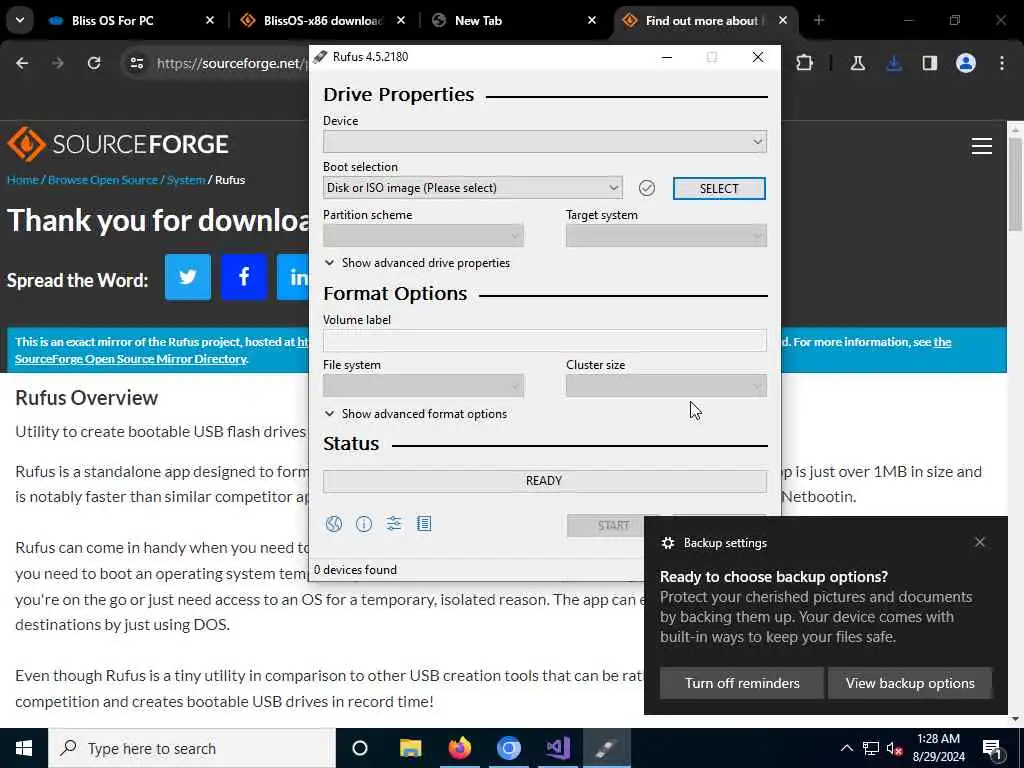Image resolution: width=1024 pixels, height=768 pixels.
Task: Expand Show advanced format options
Action: click(x=416, y=413)
